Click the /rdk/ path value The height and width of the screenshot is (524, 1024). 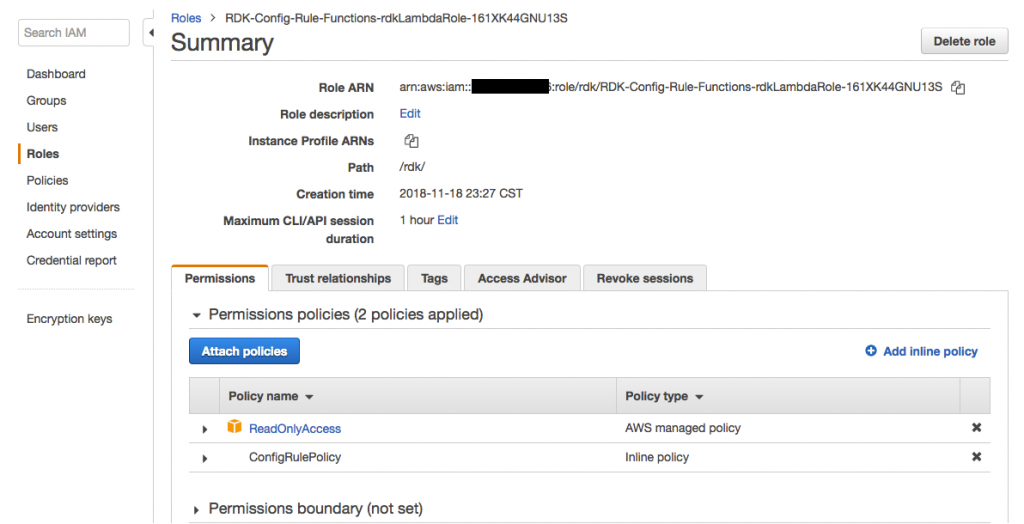coord(412,167)
